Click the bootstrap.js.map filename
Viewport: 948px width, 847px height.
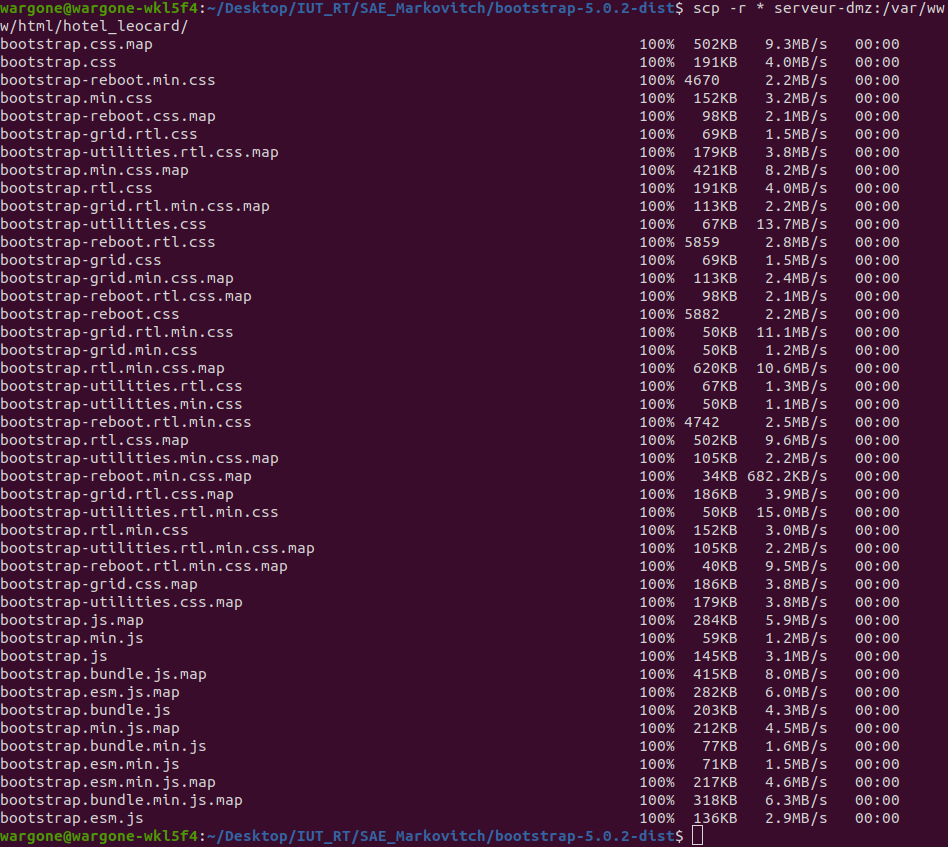72,620
